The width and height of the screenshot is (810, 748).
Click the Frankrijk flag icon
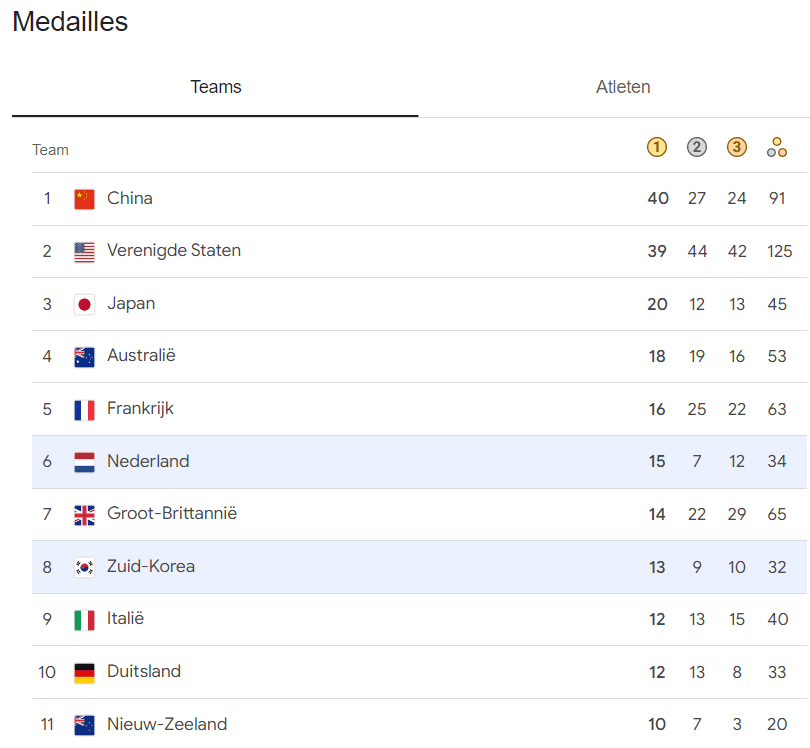pyautogui.click(x=84, y=409)
